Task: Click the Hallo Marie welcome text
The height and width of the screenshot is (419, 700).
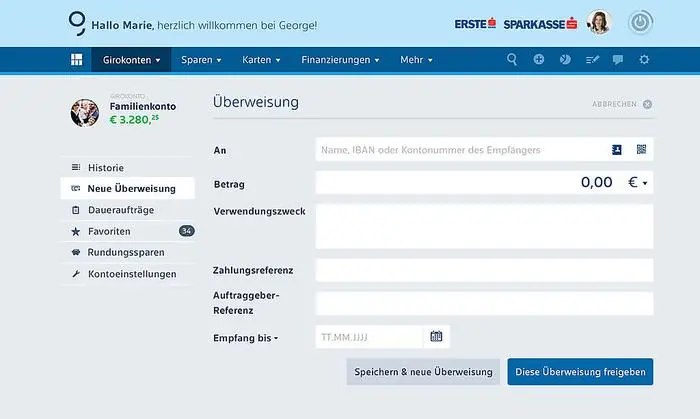Action: [x=204, y=25]
